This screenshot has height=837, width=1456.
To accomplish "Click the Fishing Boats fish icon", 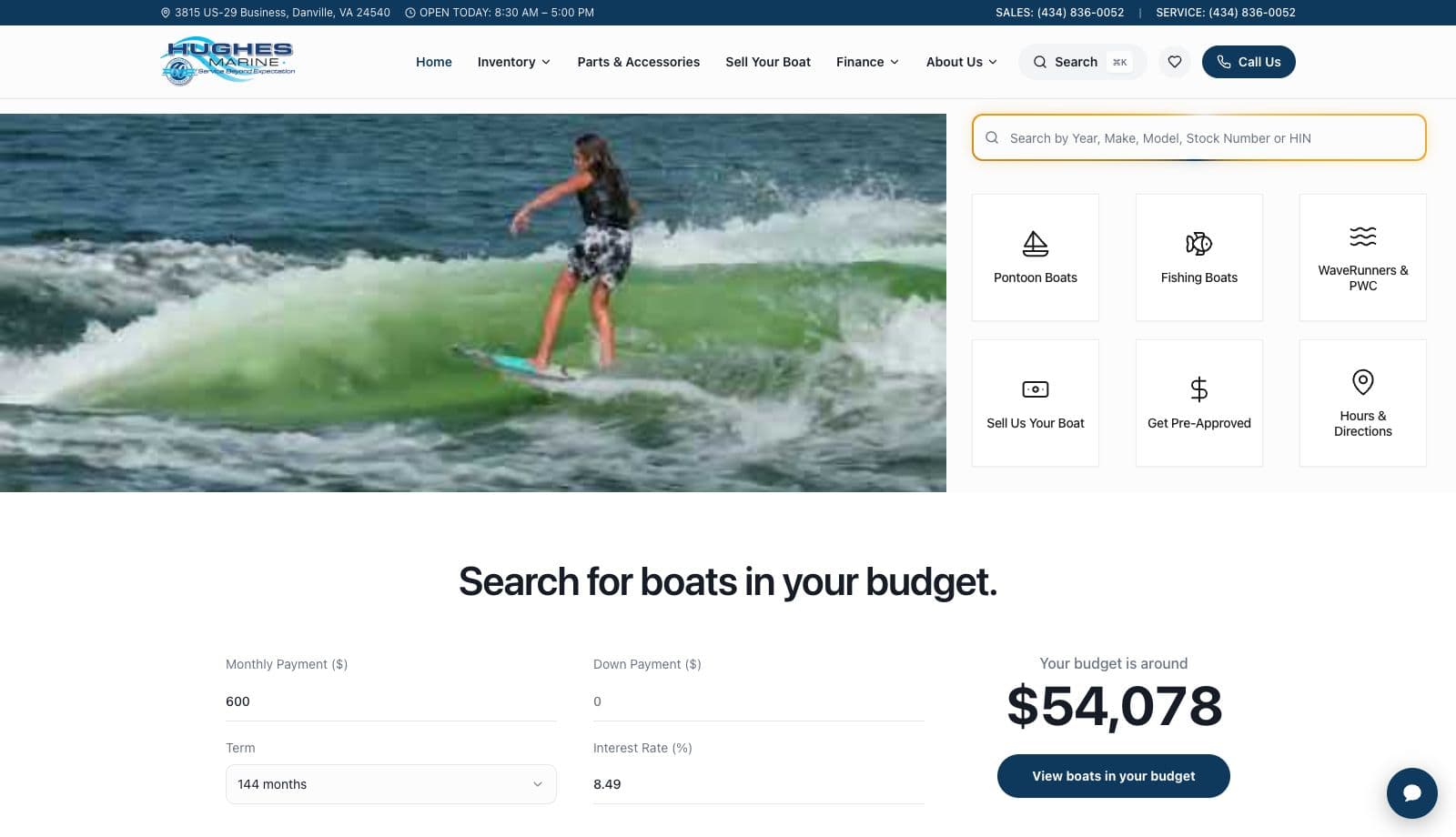I will (x=1199, y=244).
